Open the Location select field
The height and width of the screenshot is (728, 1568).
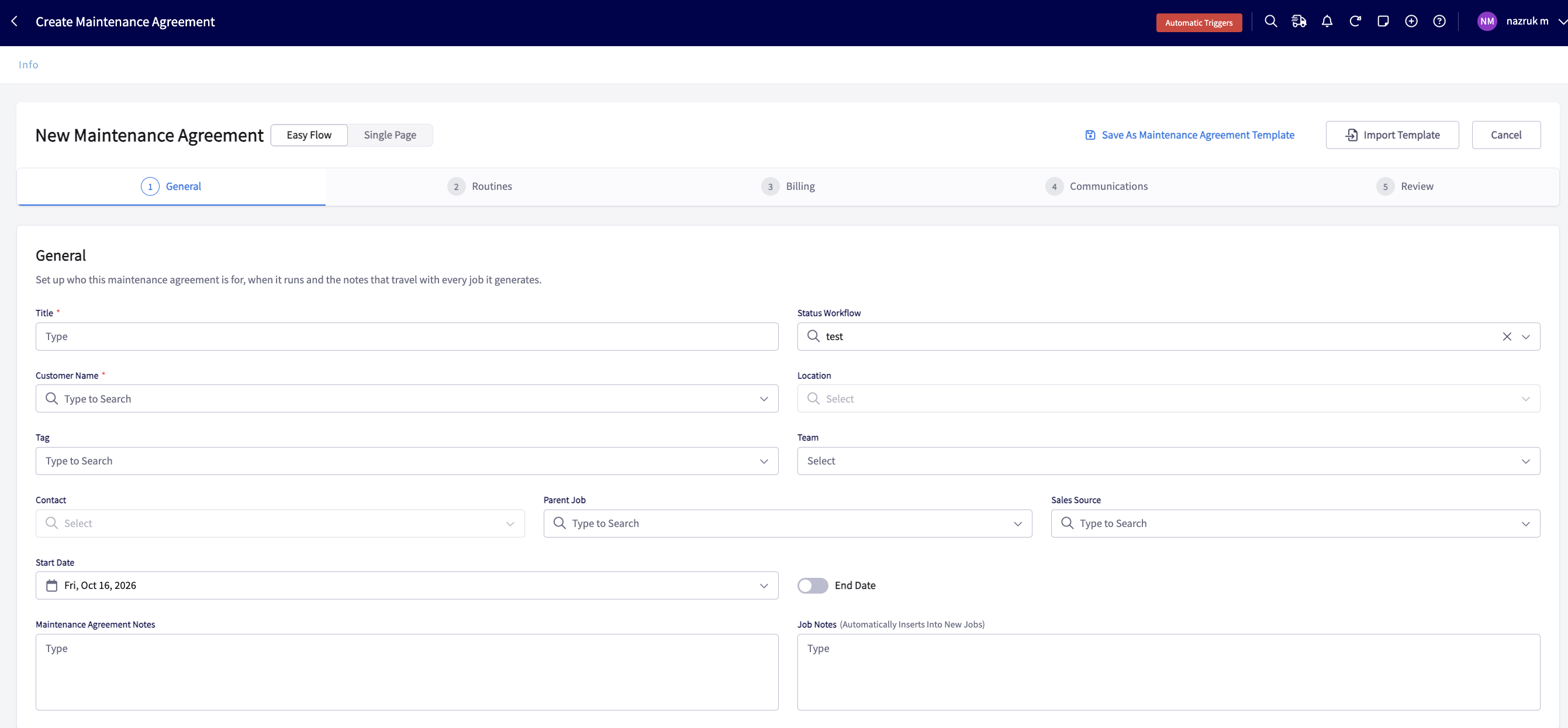click(x=1168, y=398)
